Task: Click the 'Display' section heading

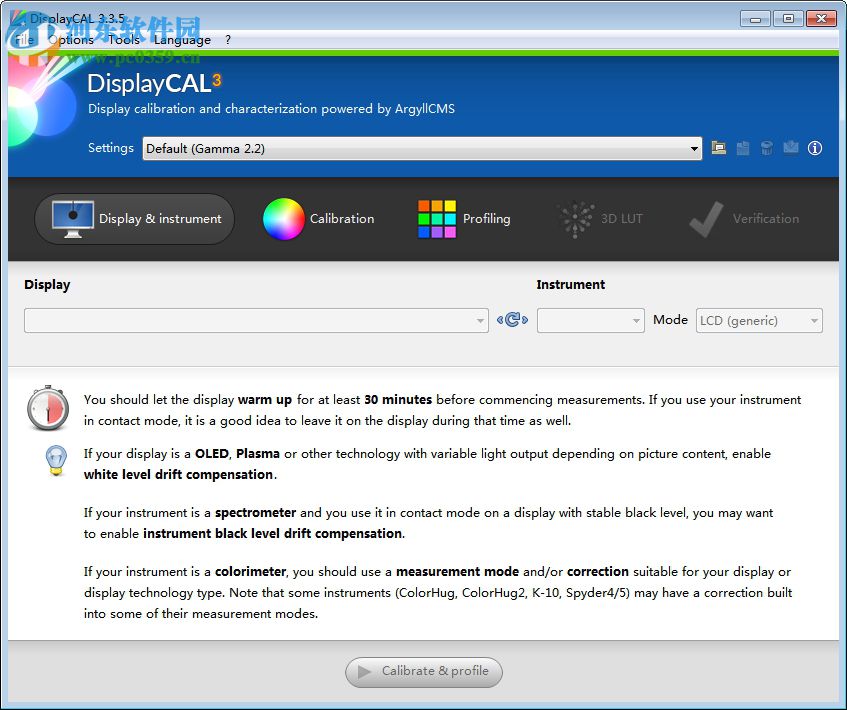Action: pyautogui.click(x=47, y=285)
